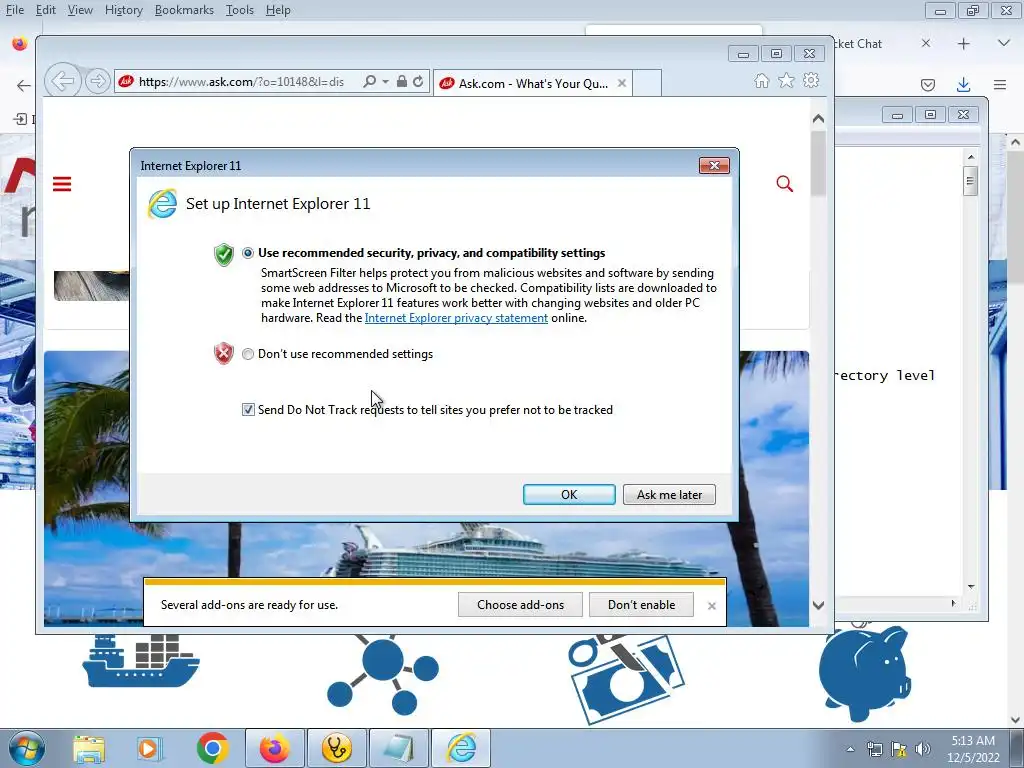The height and width of the screenshot is (768, 1024).
Task: Select Use recommended security settings radio button
Action: tap(248, 253)
